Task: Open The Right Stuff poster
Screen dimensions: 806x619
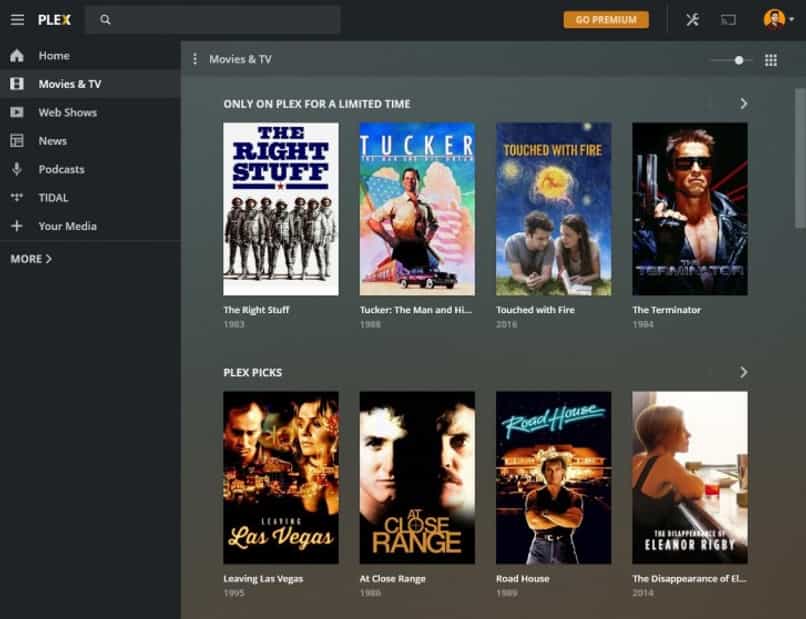Action: pos(281,209)
